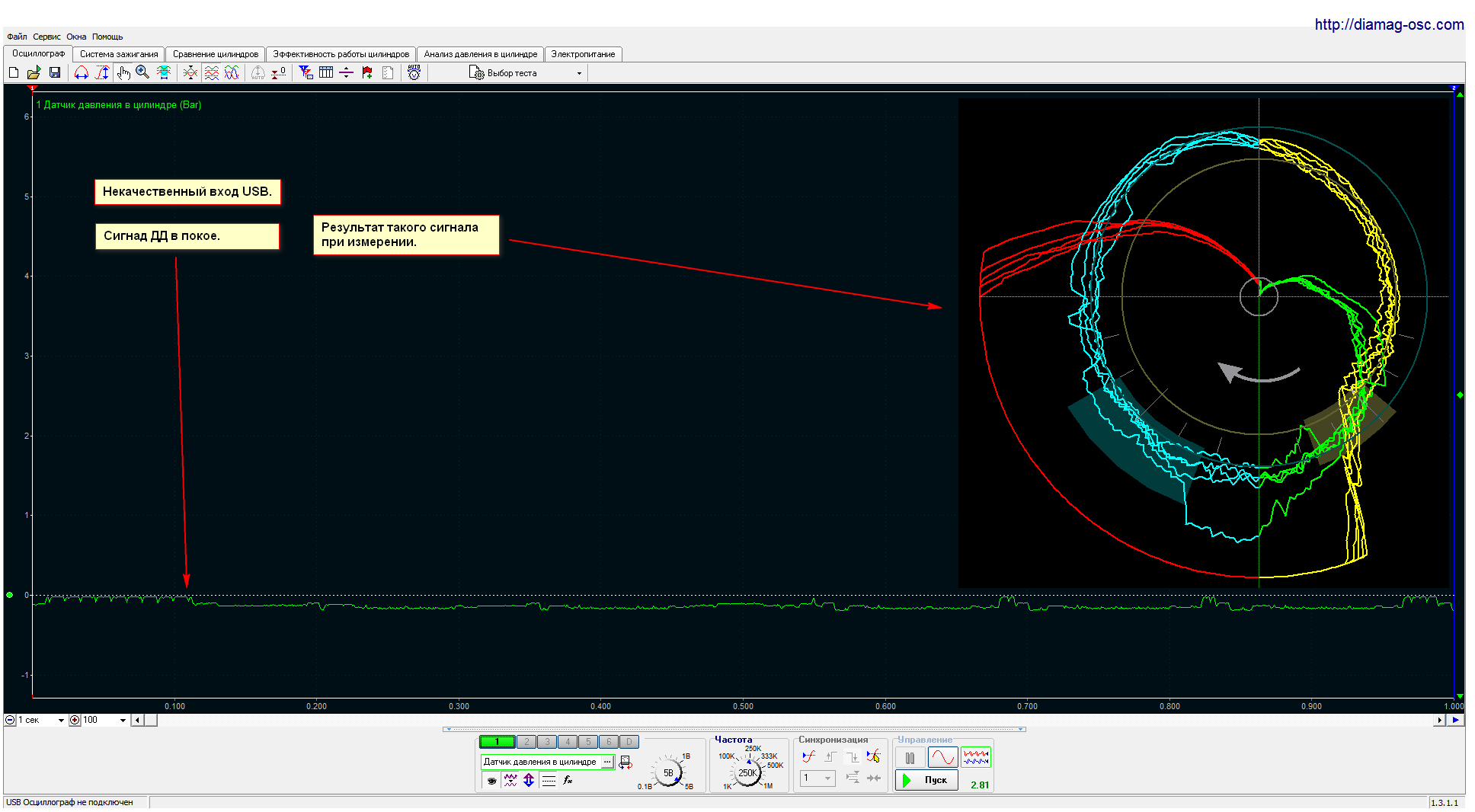This screenshot has height=812, width=1475.
Task: Switch to Сравнение цилиндров tab
Action: (x=216, y=54)
